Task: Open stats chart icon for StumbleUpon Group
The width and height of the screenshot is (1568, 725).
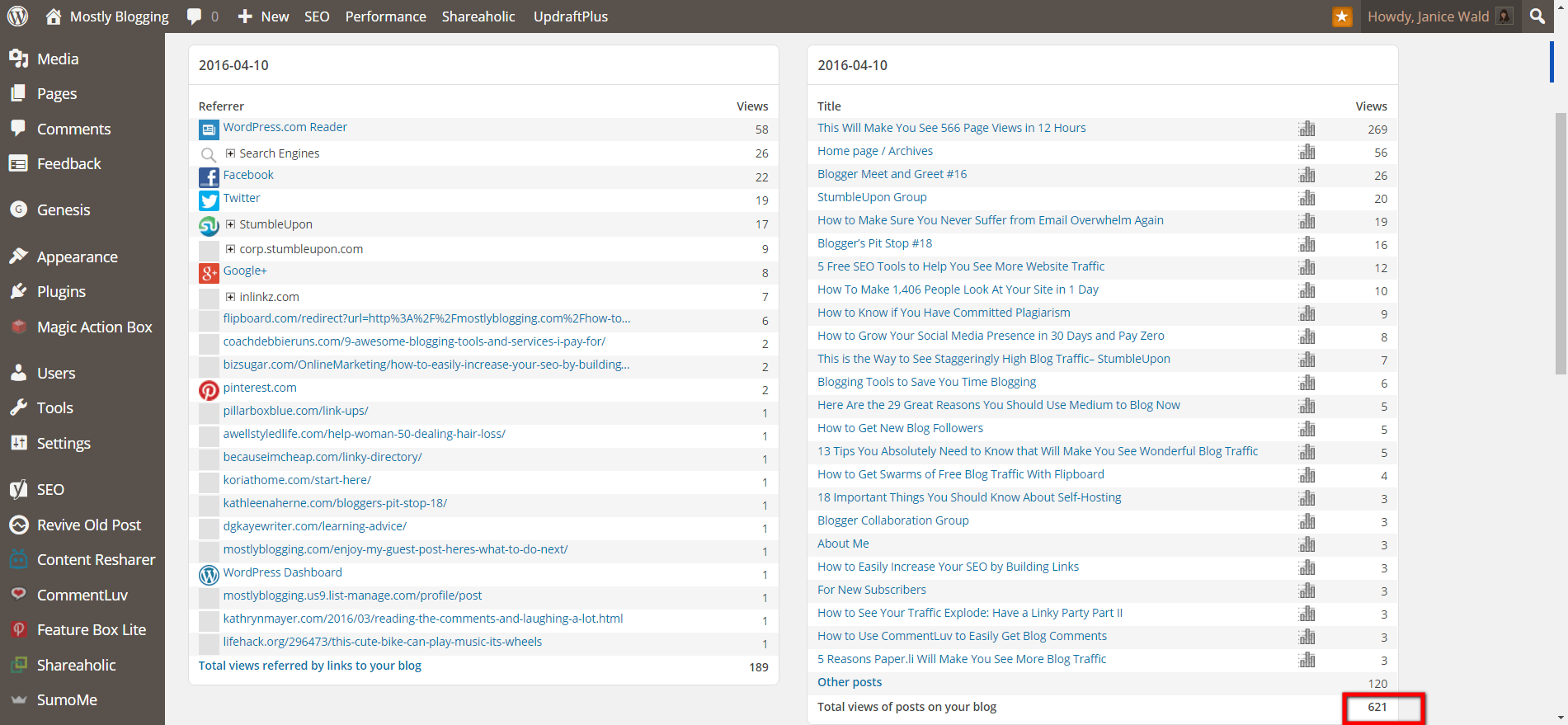Action: (1307, 198)
